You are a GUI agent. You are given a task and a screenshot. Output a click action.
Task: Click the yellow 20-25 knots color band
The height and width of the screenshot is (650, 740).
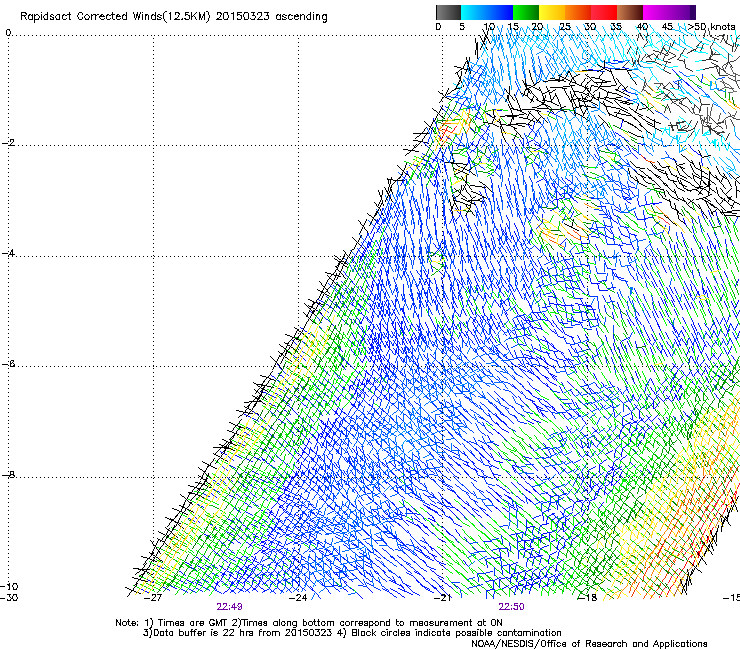(x=552, y=12)
